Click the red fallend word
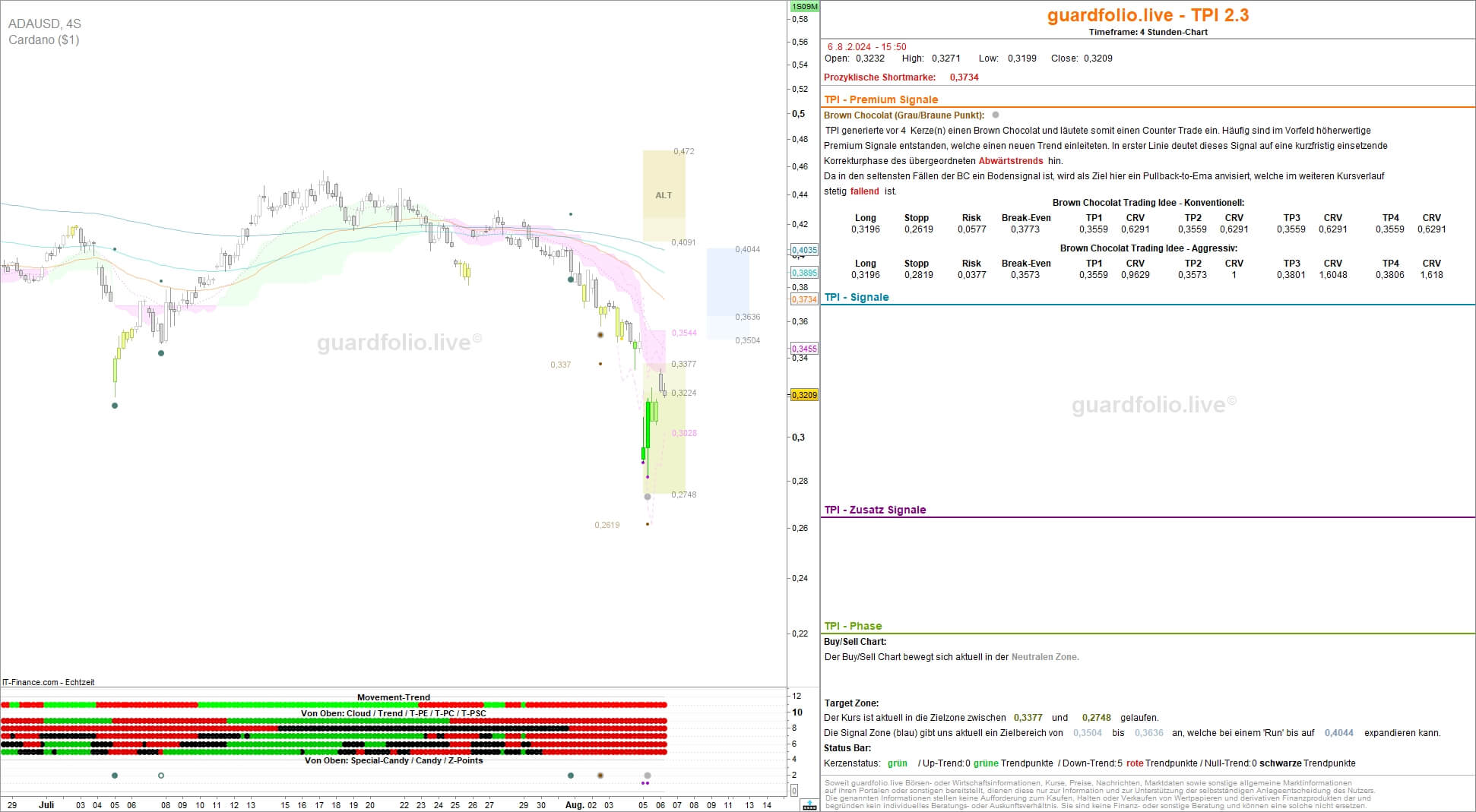The height and width of the screenshot is (812, 1476). click(x=864, y=191)
